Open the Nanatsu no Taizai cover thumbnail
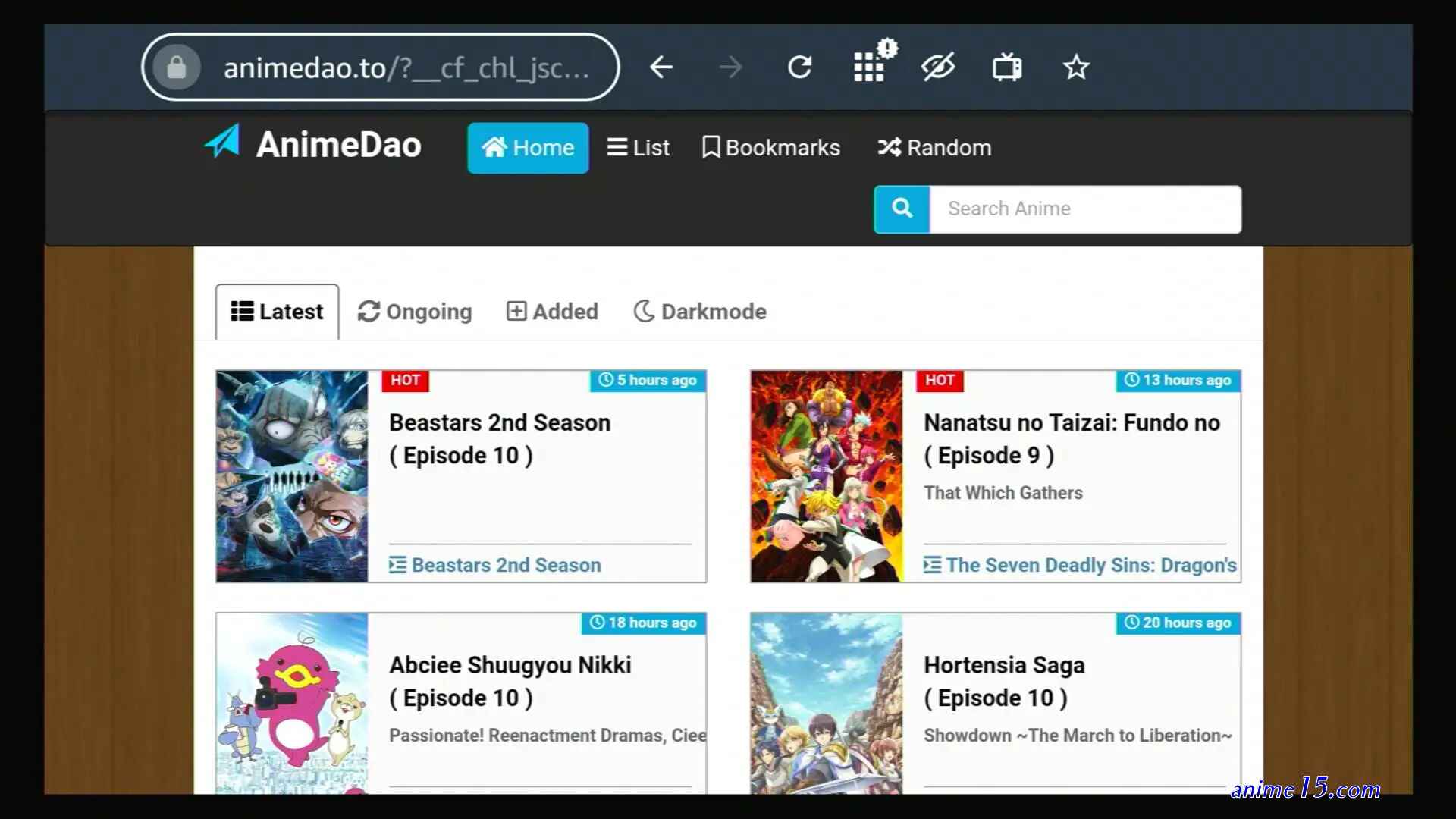This screenshot has width=1456, height=819. point(827,476)
